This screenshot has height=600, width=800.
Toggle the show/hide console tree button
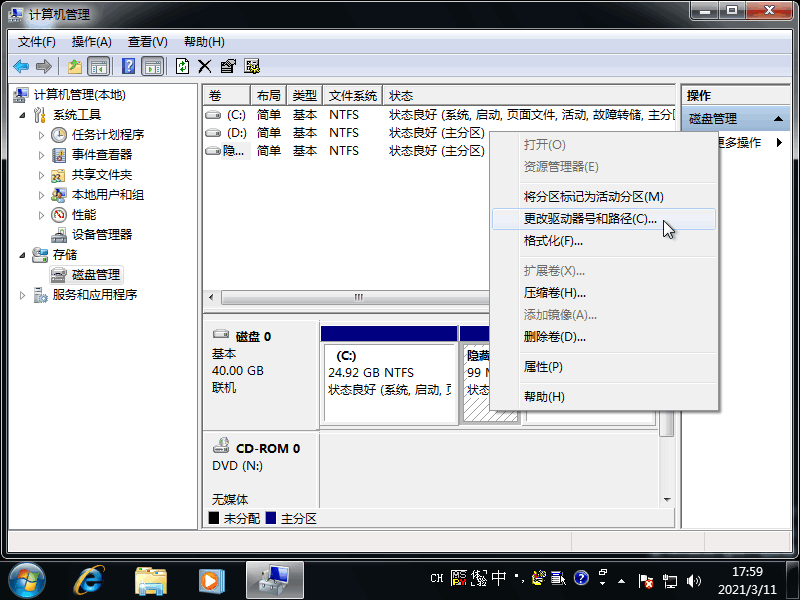99,66
